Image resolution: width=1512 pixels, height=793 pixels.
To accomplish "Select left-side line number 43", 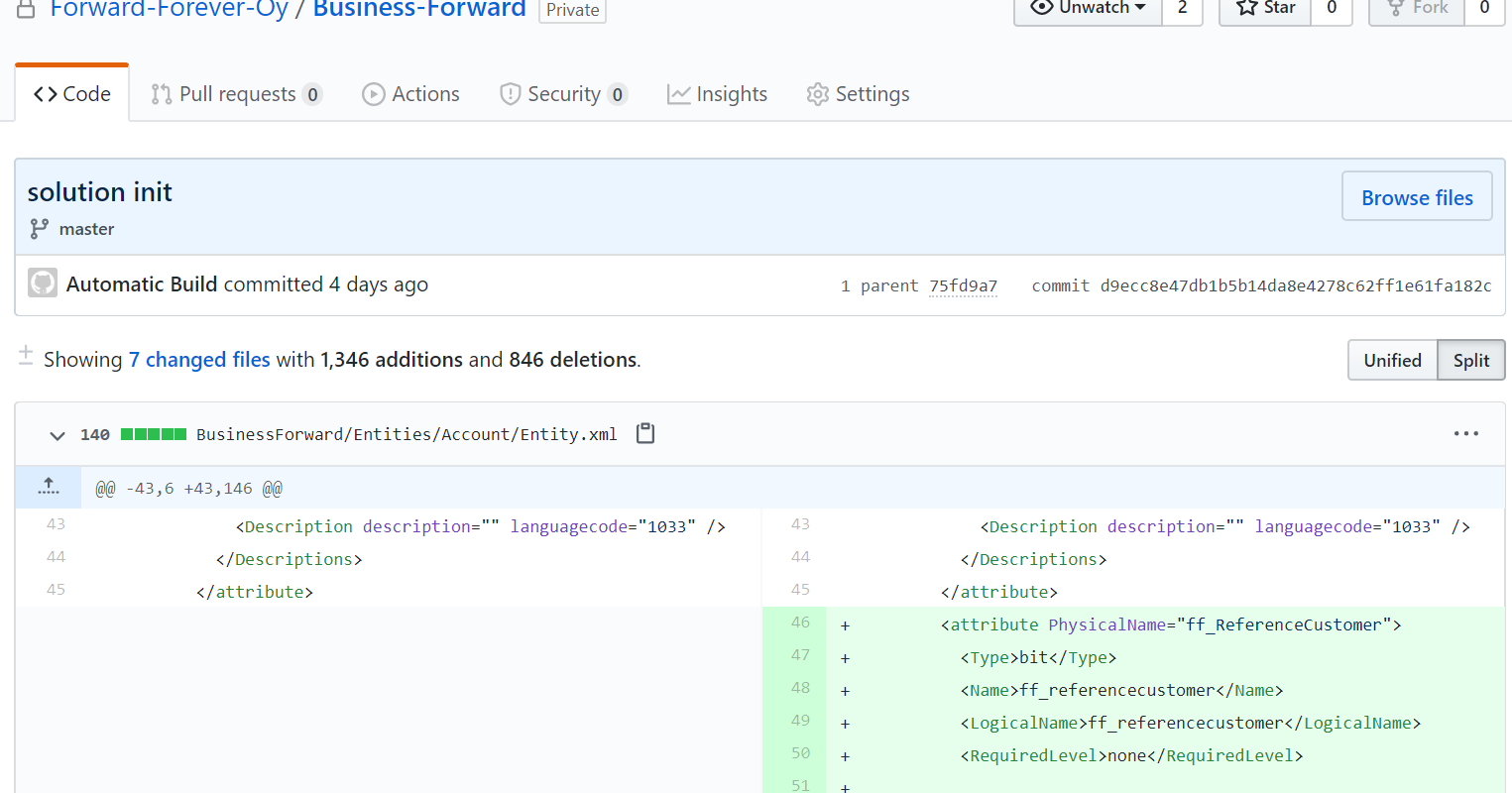I will (x=56, y=524).
